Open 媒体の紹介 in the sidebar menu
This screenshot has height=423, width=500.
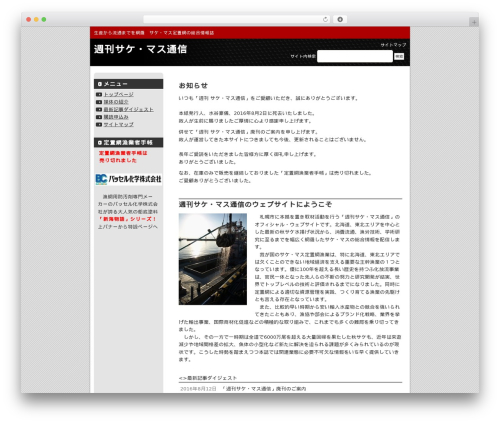(116, 102)
